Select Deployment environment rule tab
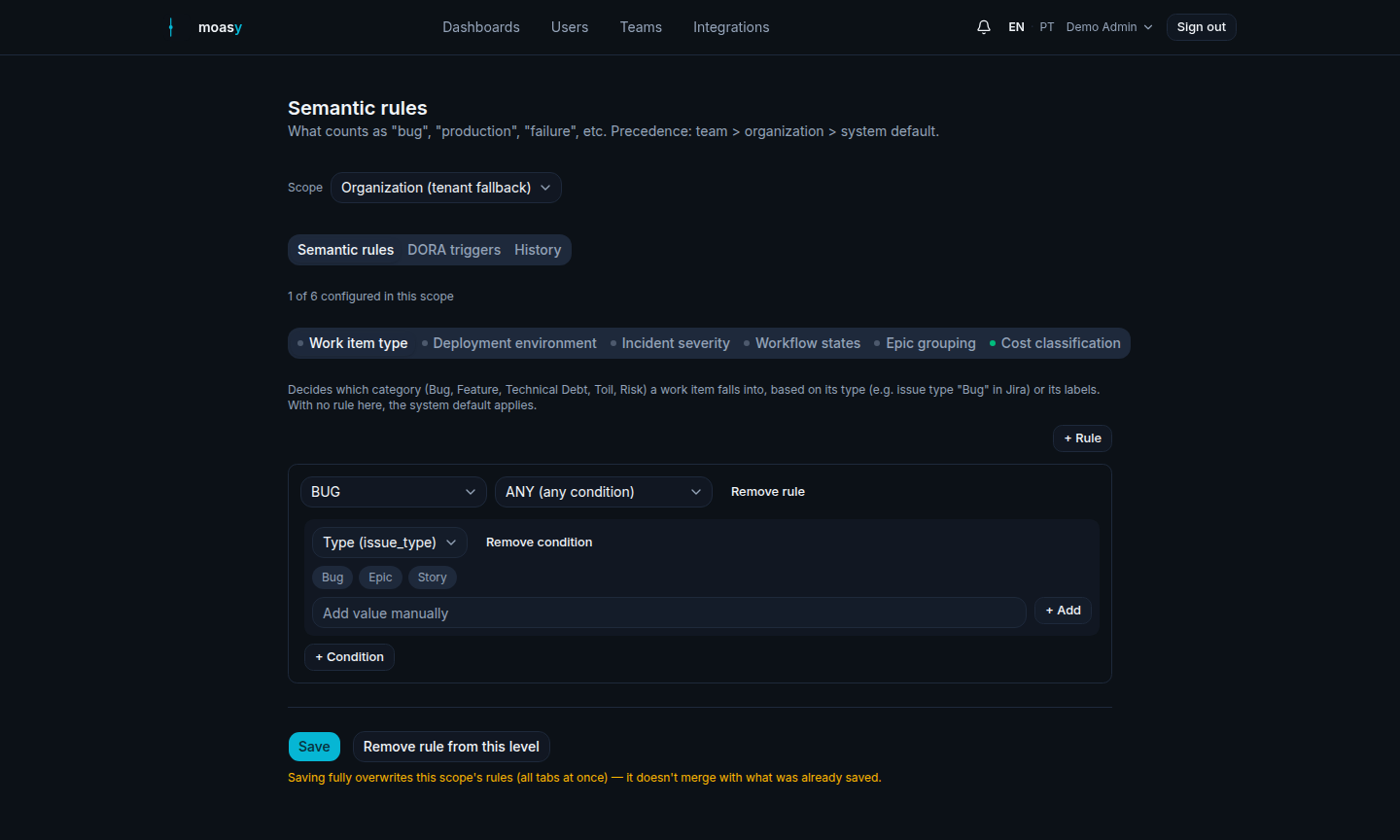Image resolution: width=1400 pixels, height=840 pixels. pyautogui.click(x=509, y=343)
